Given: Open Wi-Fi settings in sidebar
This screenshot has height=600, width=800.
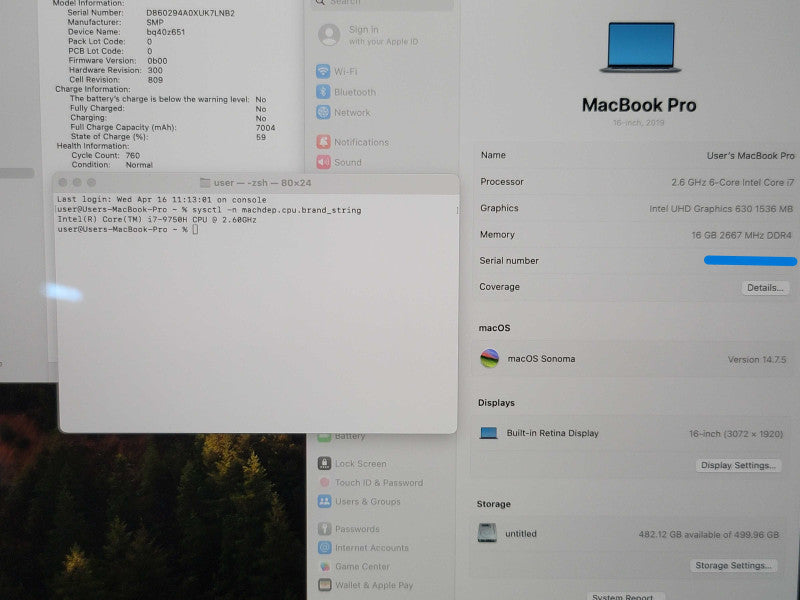Looking at the screenshot, I should (337, 71).
